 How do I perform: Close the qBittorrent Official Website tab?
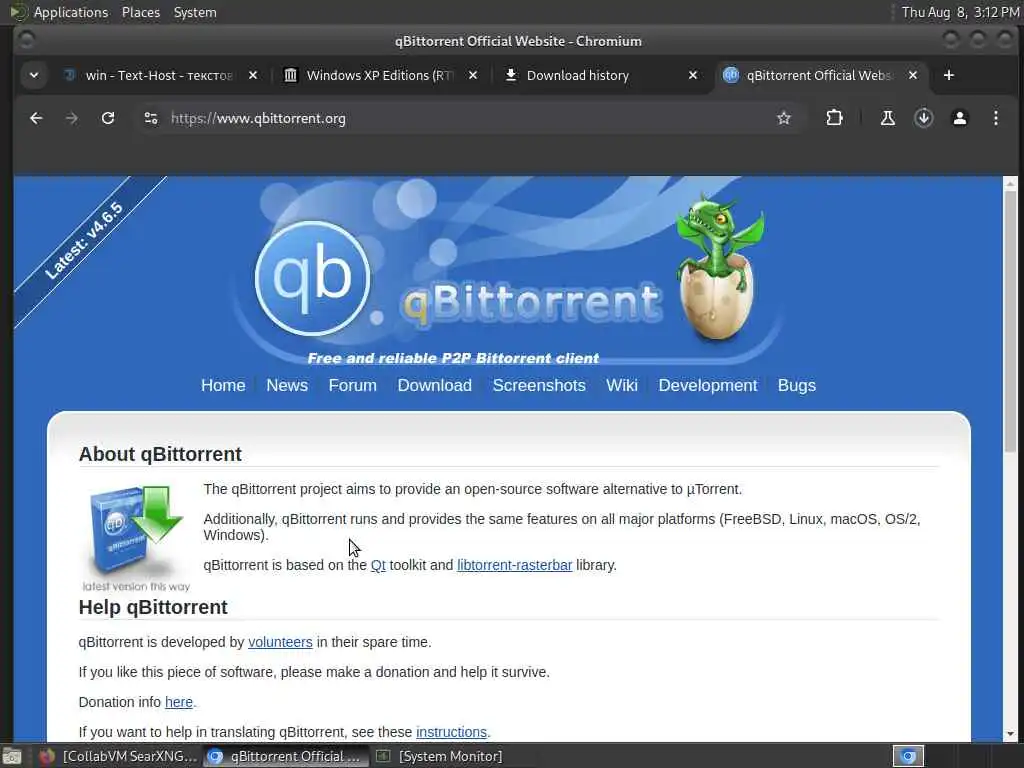click(913, 76)
